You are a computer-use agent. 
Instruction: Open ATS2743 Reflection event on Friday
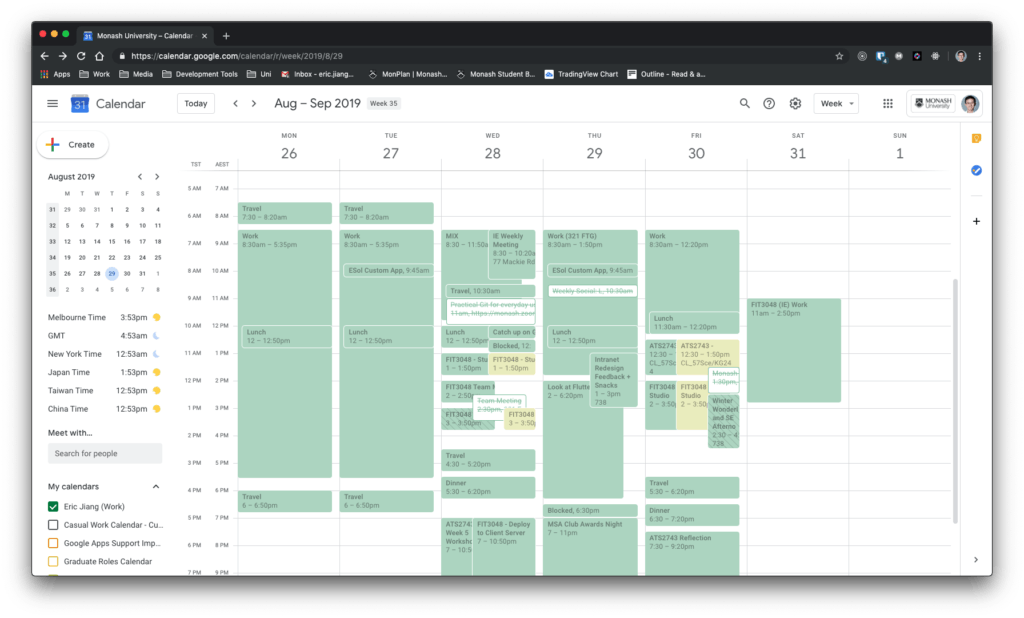point(692,553)
